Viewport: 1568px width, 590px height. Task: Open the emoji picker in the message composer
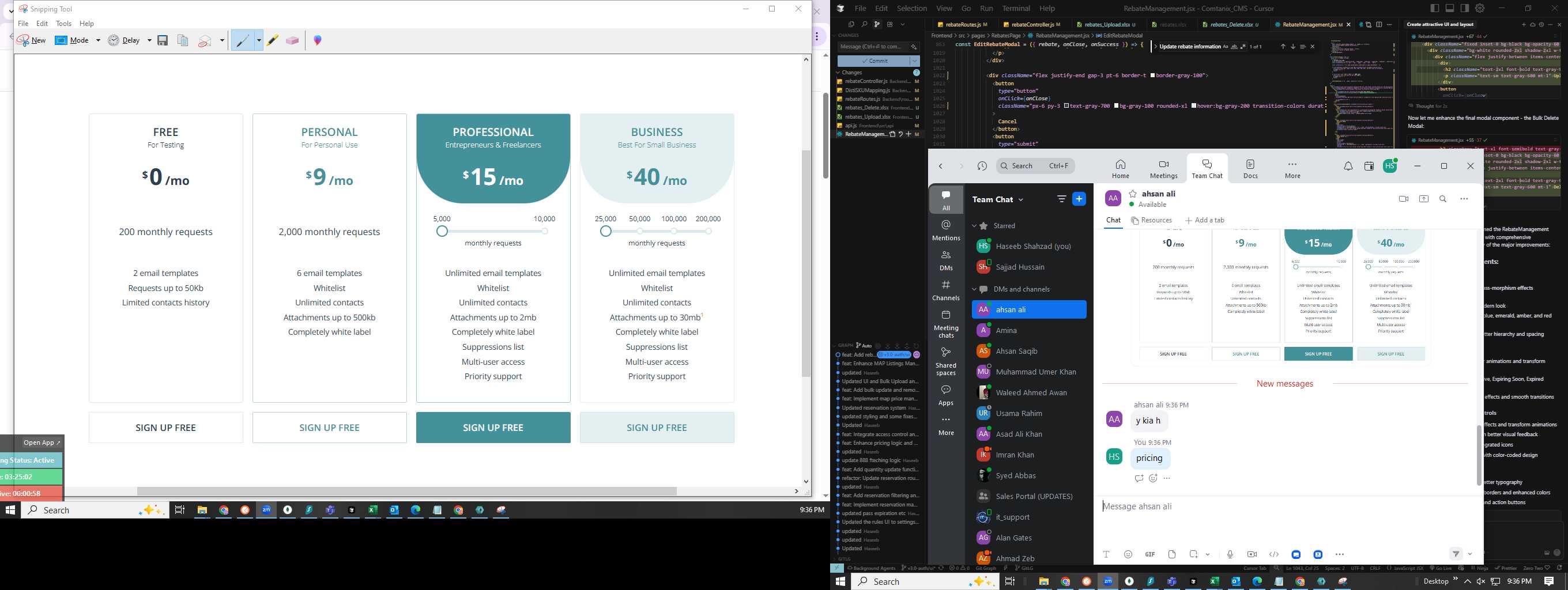(x=1128, y=554)
